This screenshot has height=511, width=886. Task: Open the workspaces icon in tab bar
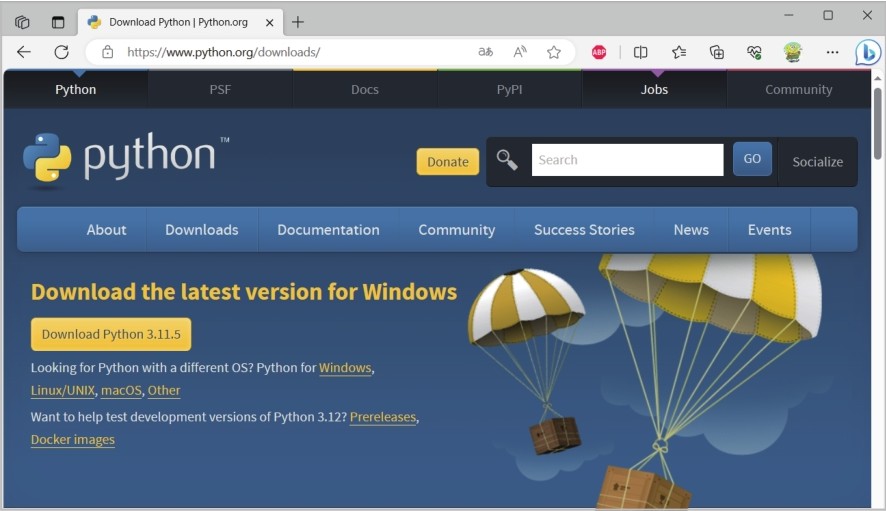pos(22,22)
